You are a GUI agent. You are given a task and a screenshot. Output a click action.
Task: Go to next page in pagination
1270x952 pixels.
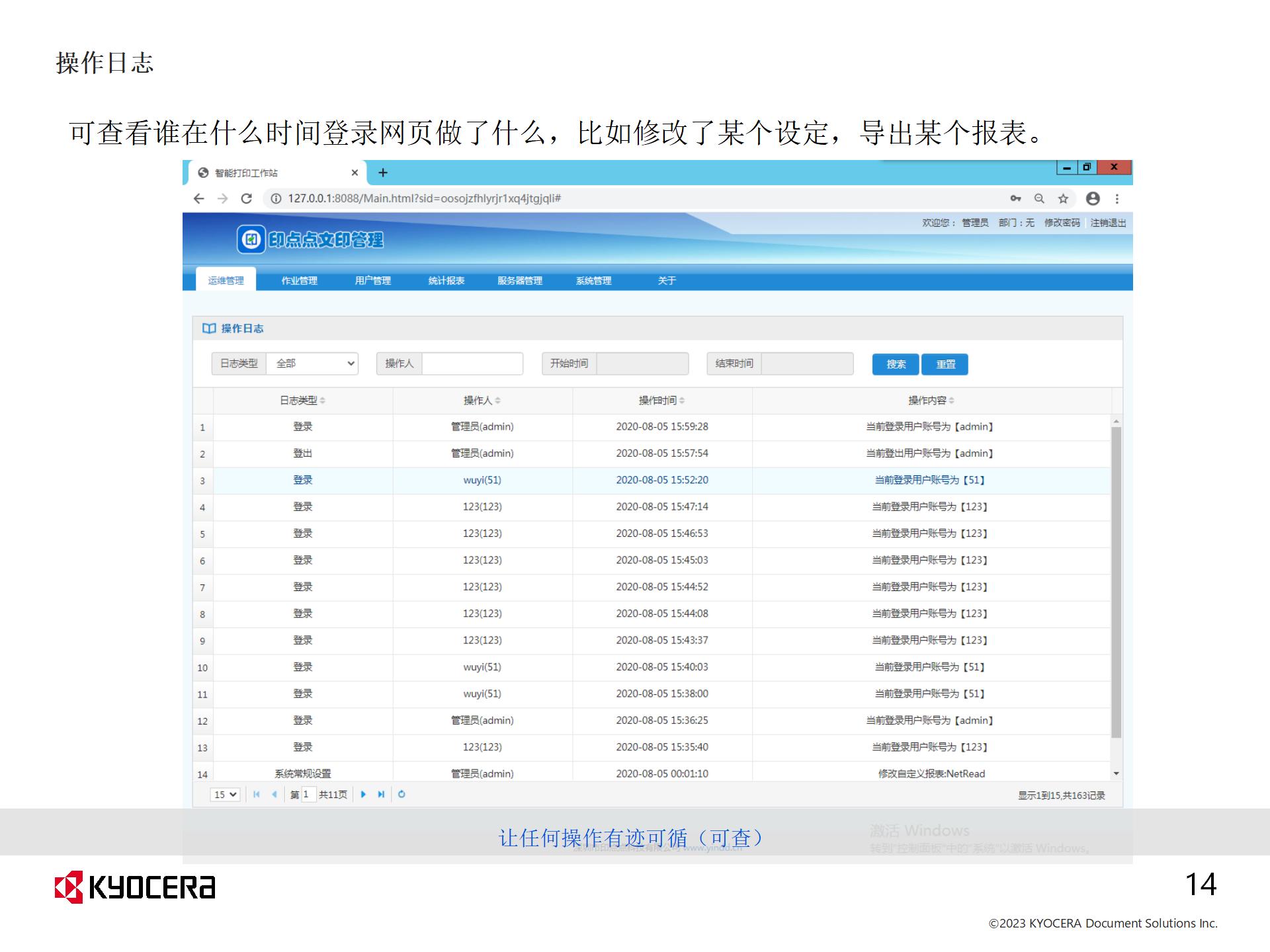(x=363, y=795)
